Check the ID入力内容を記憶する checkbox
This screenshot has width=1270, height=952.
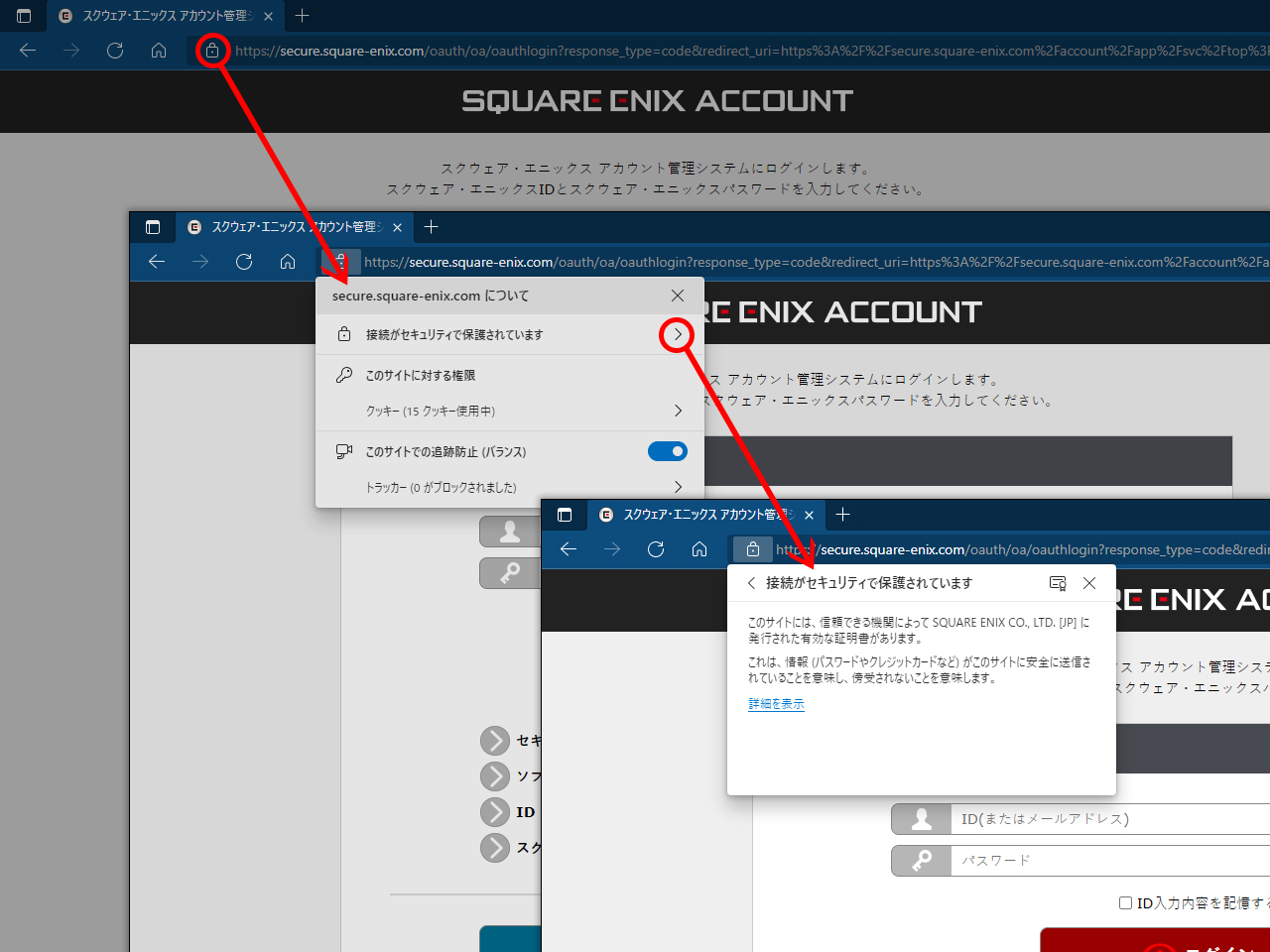click(x=1125, y=903)
